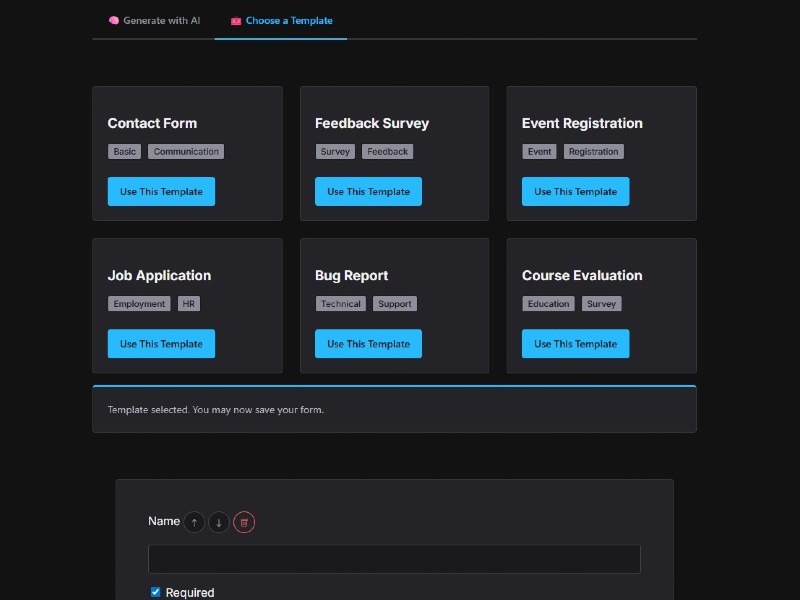Use the Course Evaluation template
Image resolution: width=800 pixels, height=600 pixels.
tap(575, 343)
